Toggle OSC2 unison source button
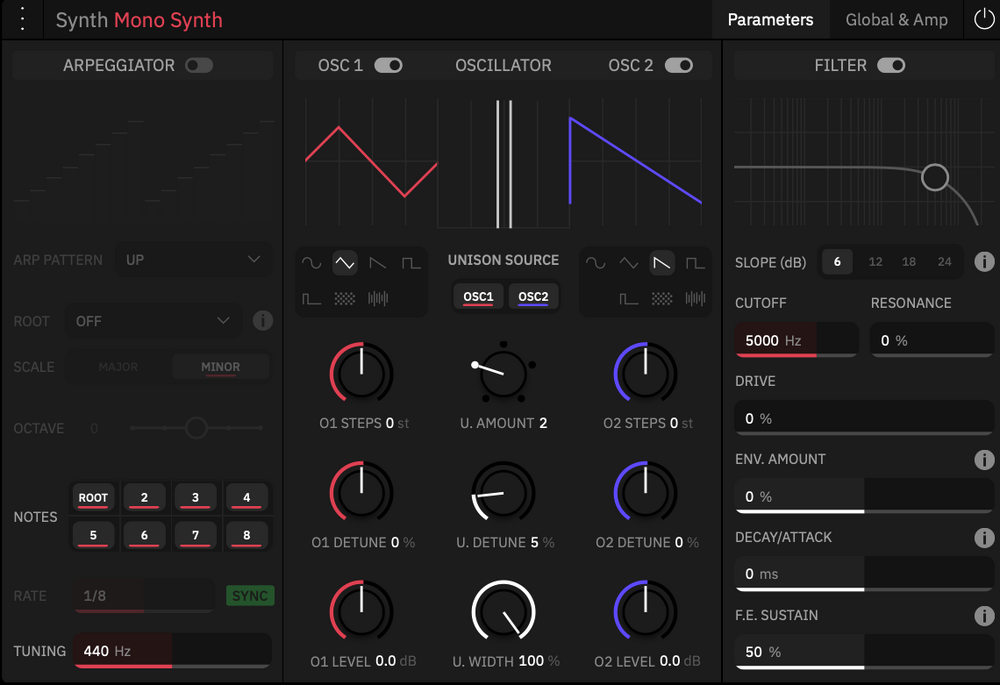Image resolution: width=1000 pixels, height=685 pixels. 533,297
